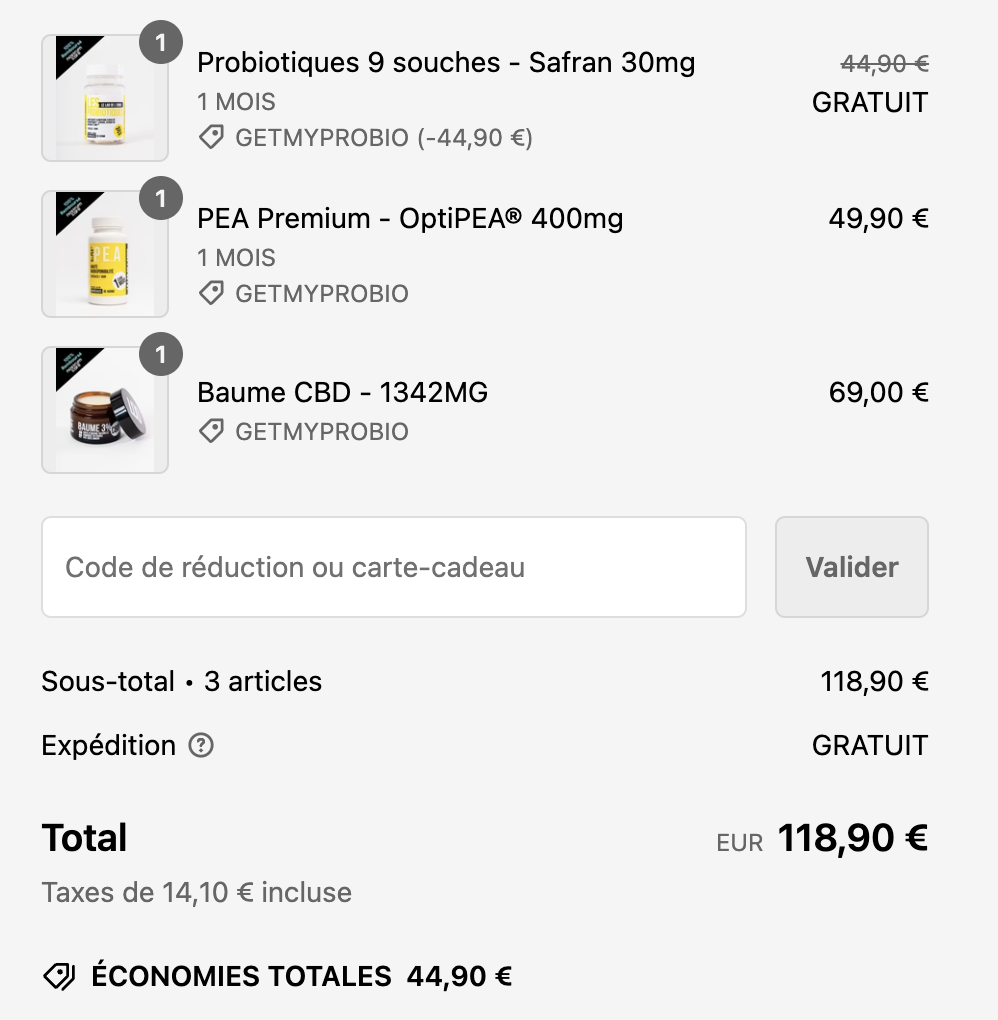Open the Baume CBD jar thumbnail
This screenshot has height=1020, width=998.
click(x=105, y=410)
